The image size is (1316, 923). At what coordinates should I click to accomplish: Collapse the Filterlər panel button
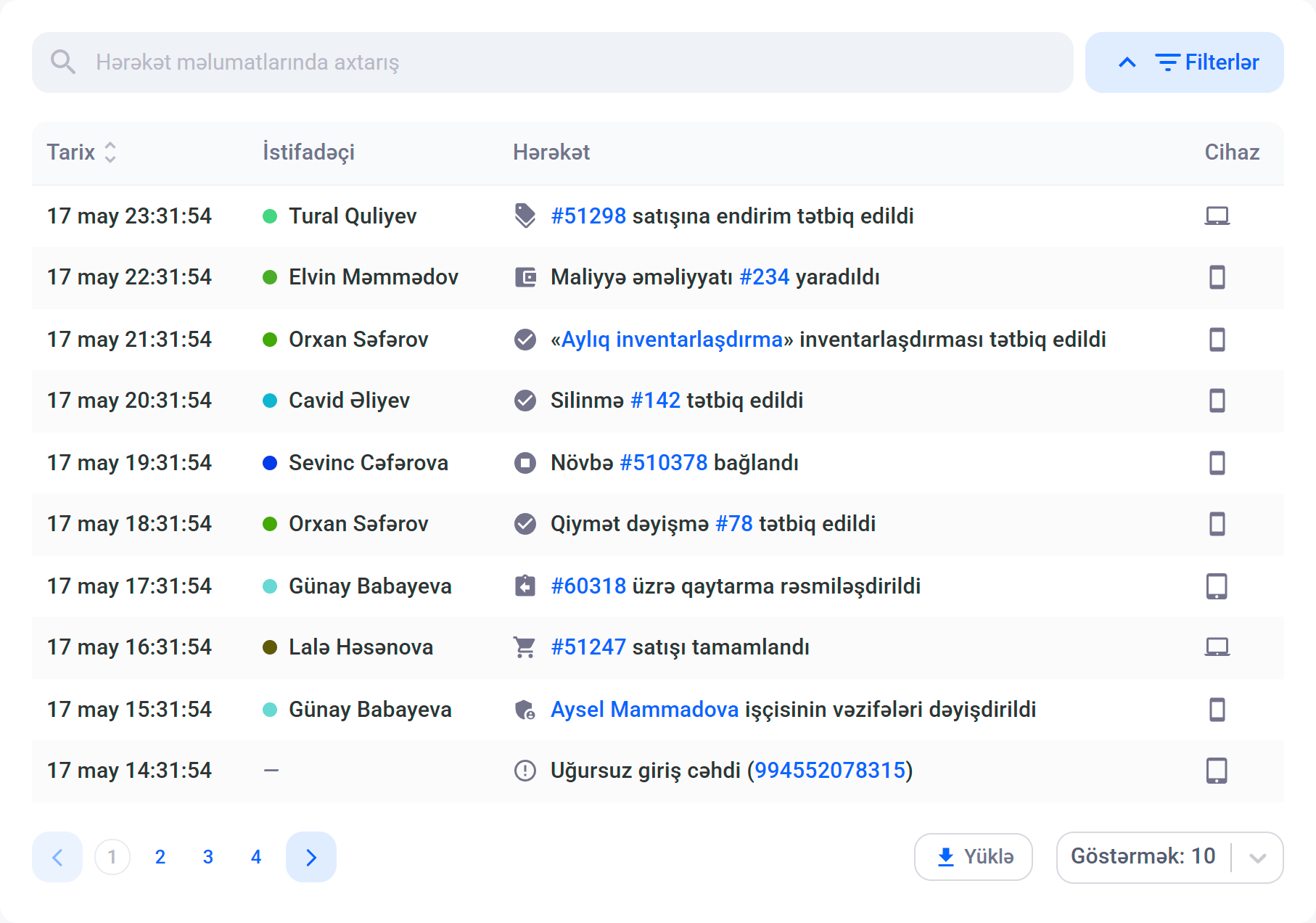click(1184, 62)
